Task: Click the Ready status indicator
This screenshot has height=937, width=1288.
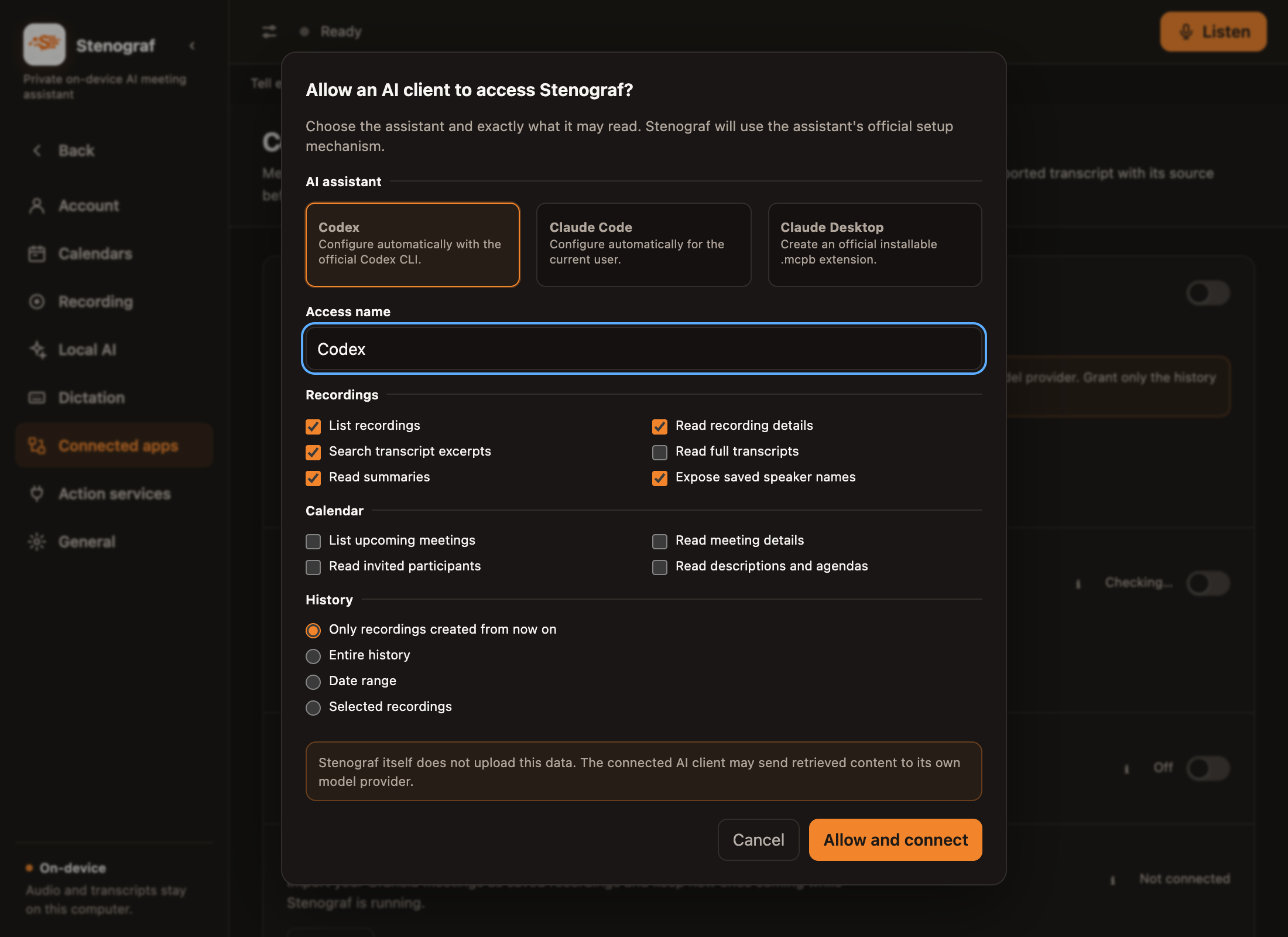Action: click(x=331, y=32)
